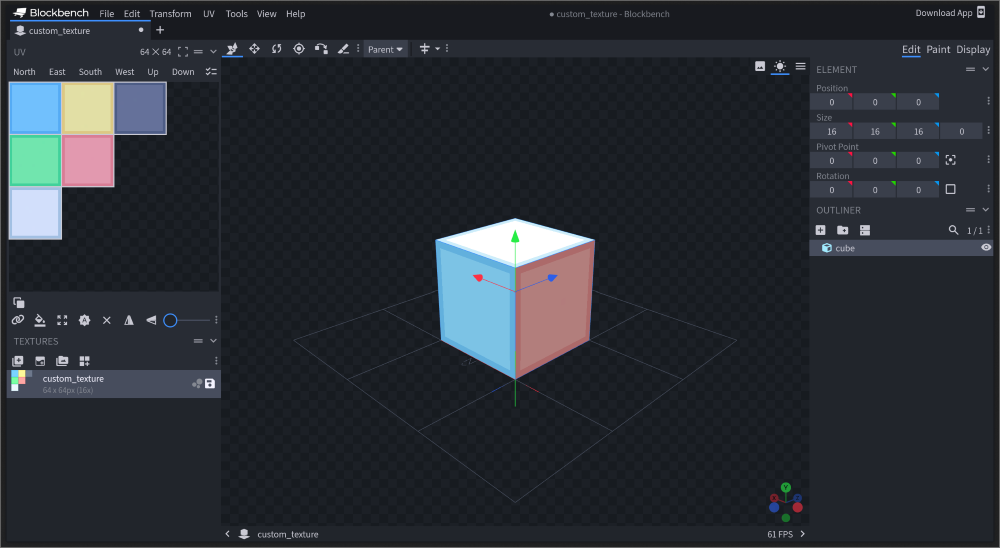Collapse the Element panel
Image resolution: width=1000 pixels, height=548 pixels.
[985, 69]
